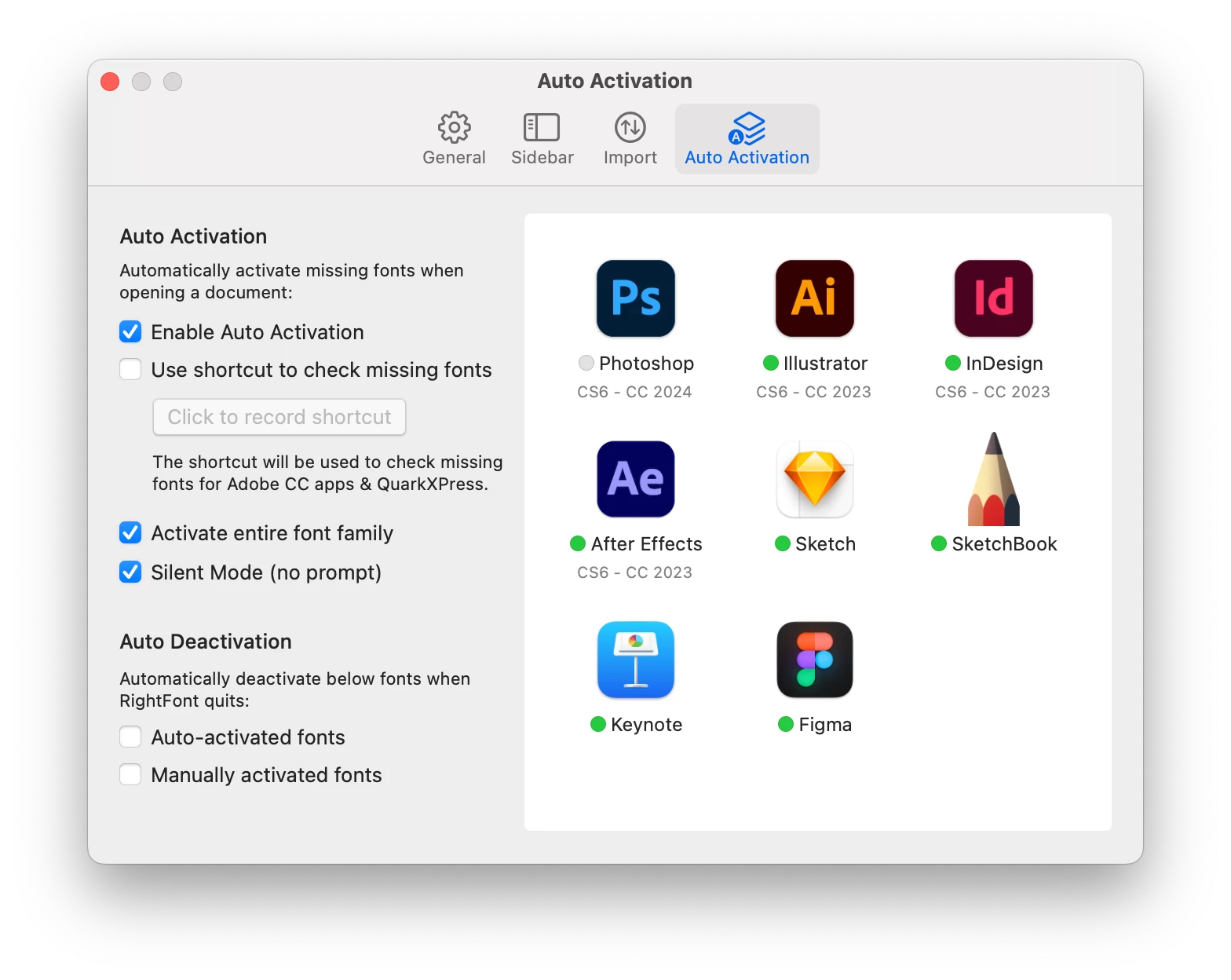Viewport: 1231px width, 980px height.
Task: Toggle the Keynote green status dot
Action: click(598, 724)
